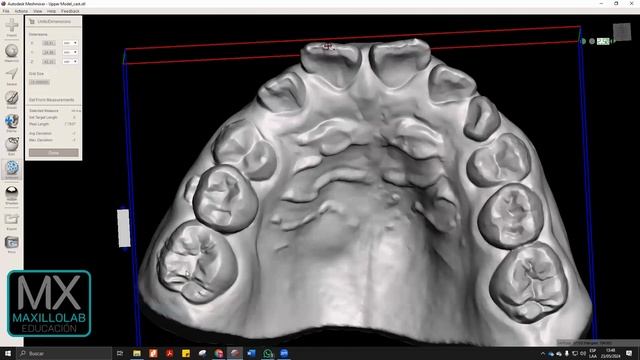Click the Grid Size value field
This screenshot has height=360, width=640.
[39, 82]
